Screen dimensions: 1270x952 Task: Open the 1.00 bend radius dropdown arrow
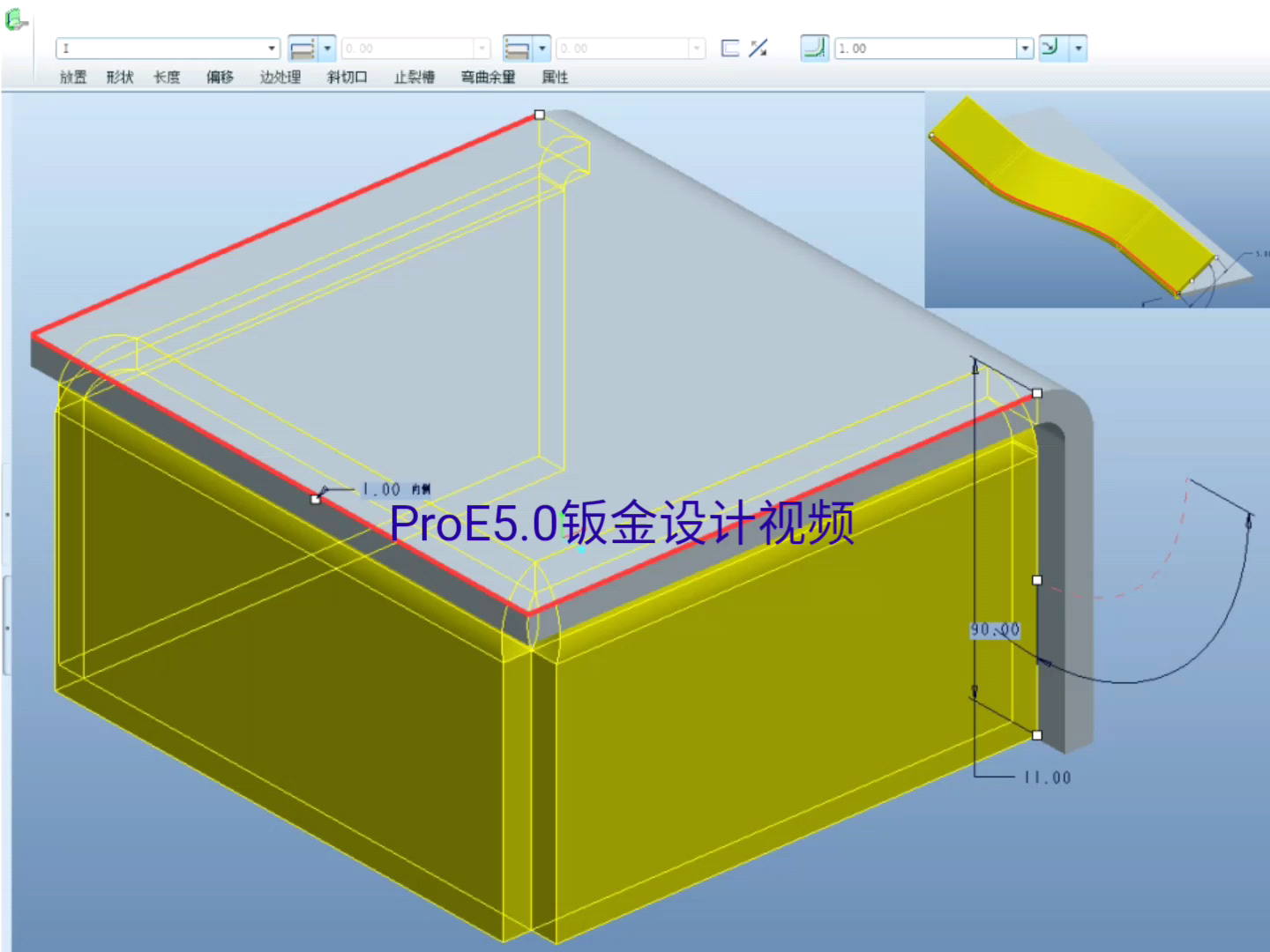pos(1025,48)
